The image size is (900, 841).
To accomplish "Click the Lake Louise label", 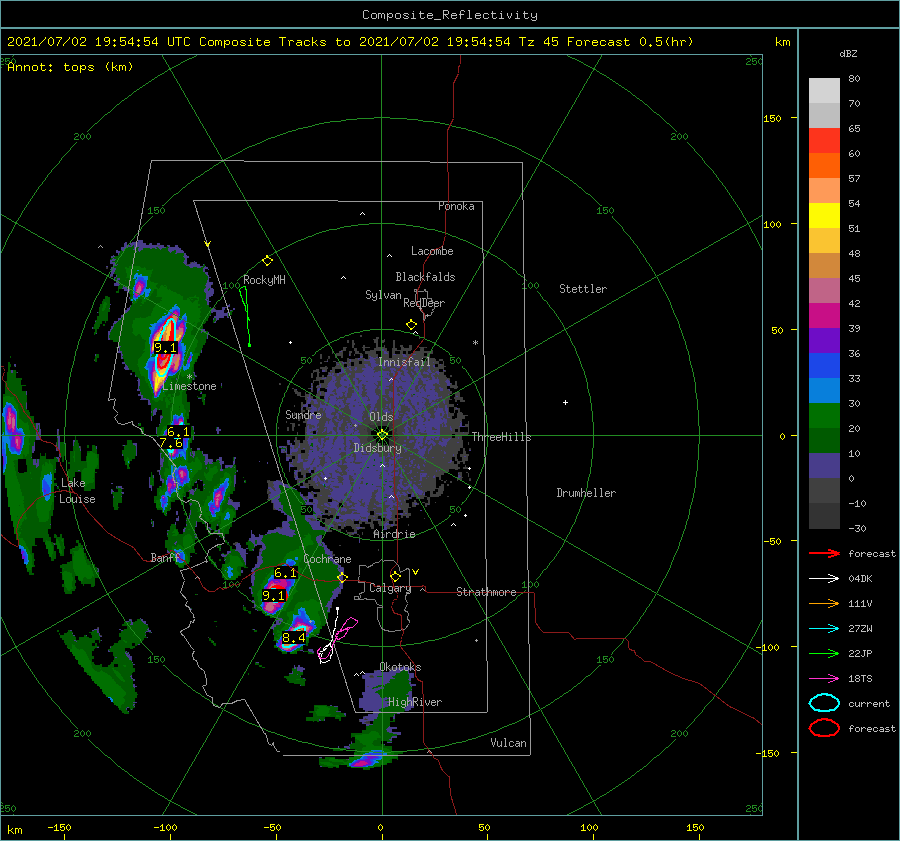I will click(x=77, y=491).
